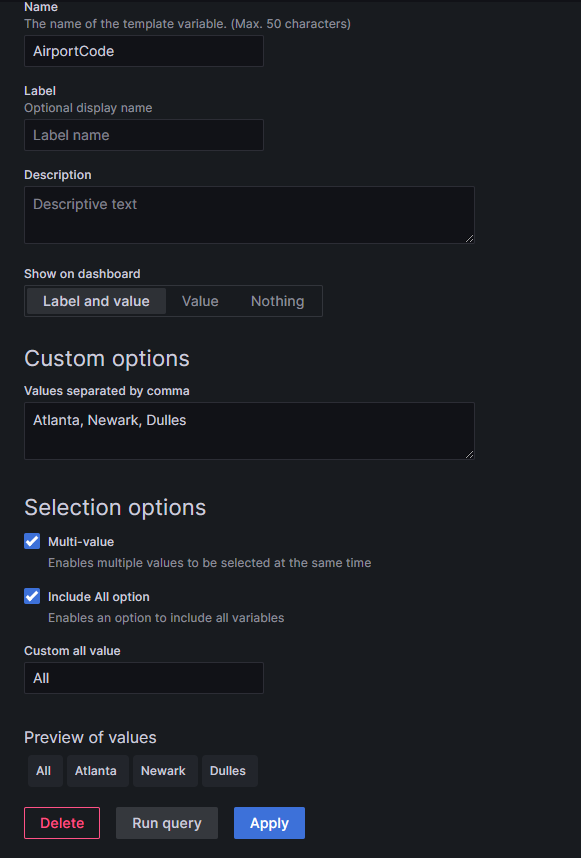The image size is (581, 858).
Task: Switch Show on dashboard to 'Value'
Action: click(199, 300)
